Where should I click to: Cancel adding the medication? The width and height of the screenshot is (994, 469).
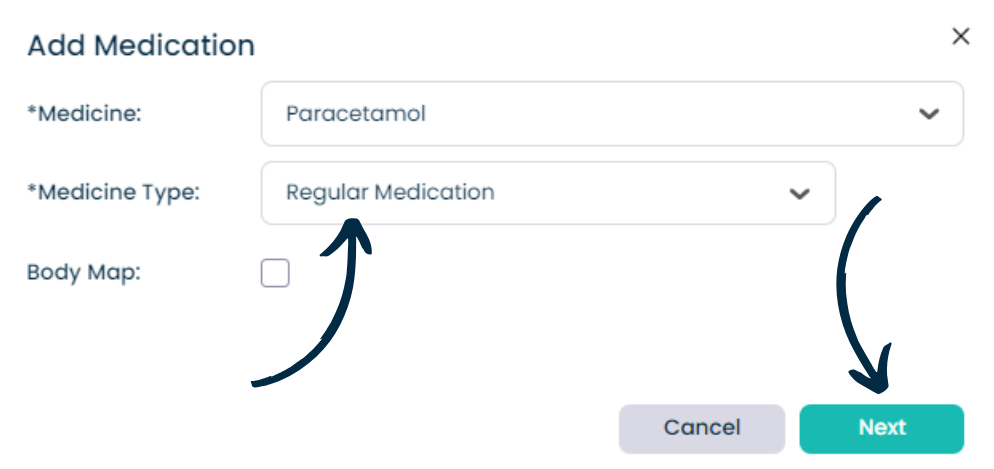[702, 428]
